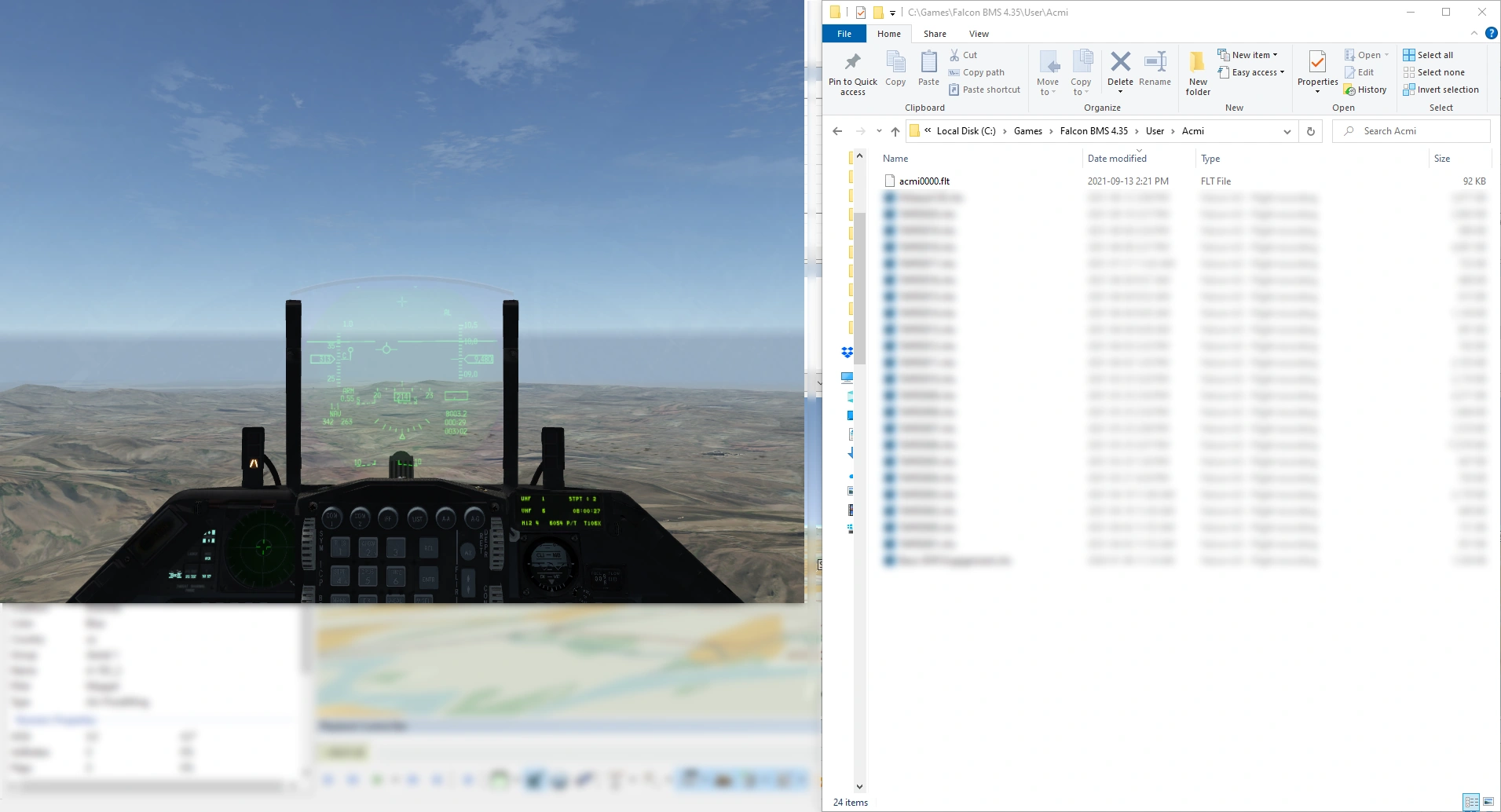1501x812 pixels.
Task: Click the Copy icon in Clipboard group
Action: 895,68
